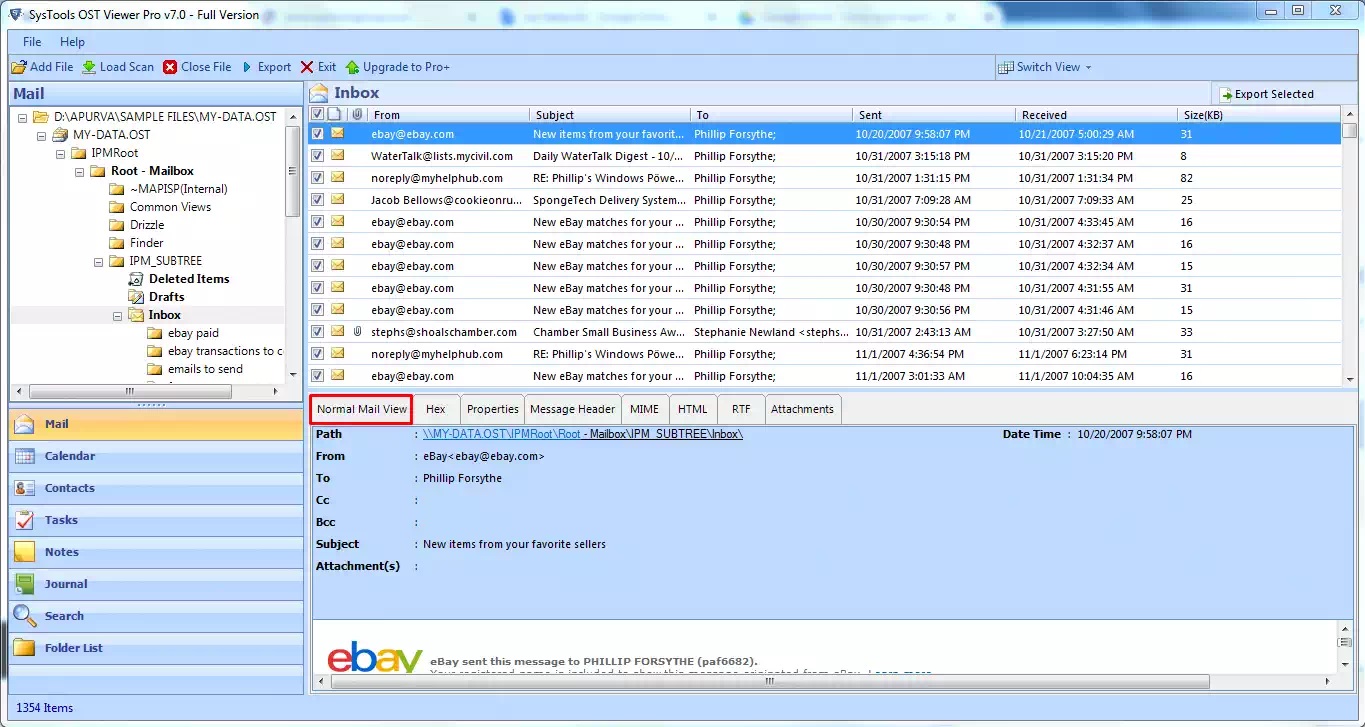1365x727 pixels.
Task: Collapse the IPMRoot tree node
Action: tap(61, 153)
